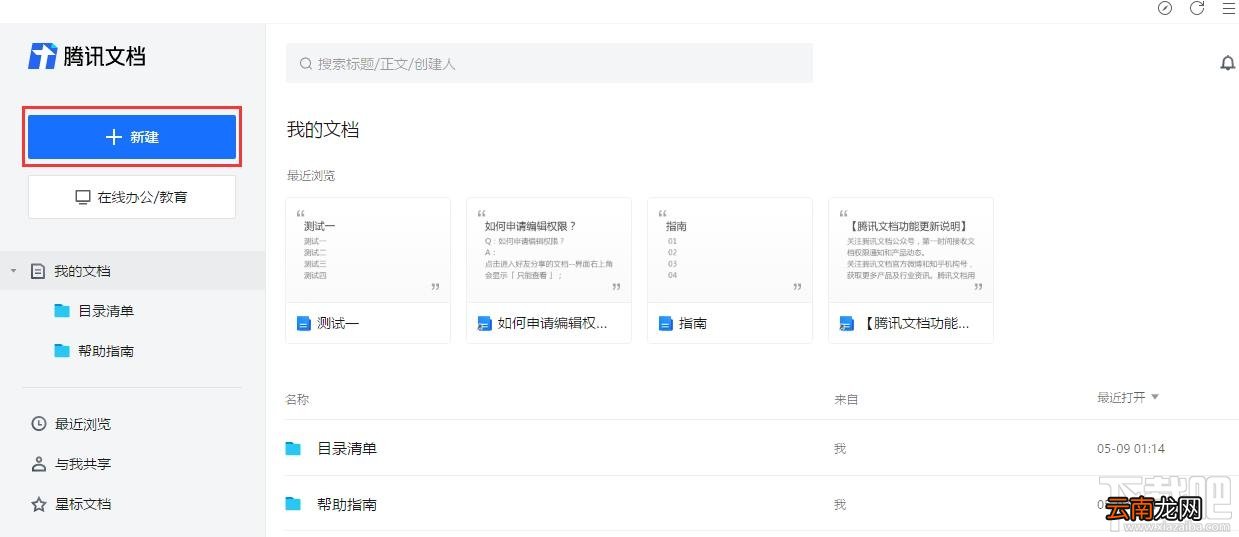Screen dimensions: 1239x537
Task: Click the Tencent Docs logo icon
Action: [42, 56]
